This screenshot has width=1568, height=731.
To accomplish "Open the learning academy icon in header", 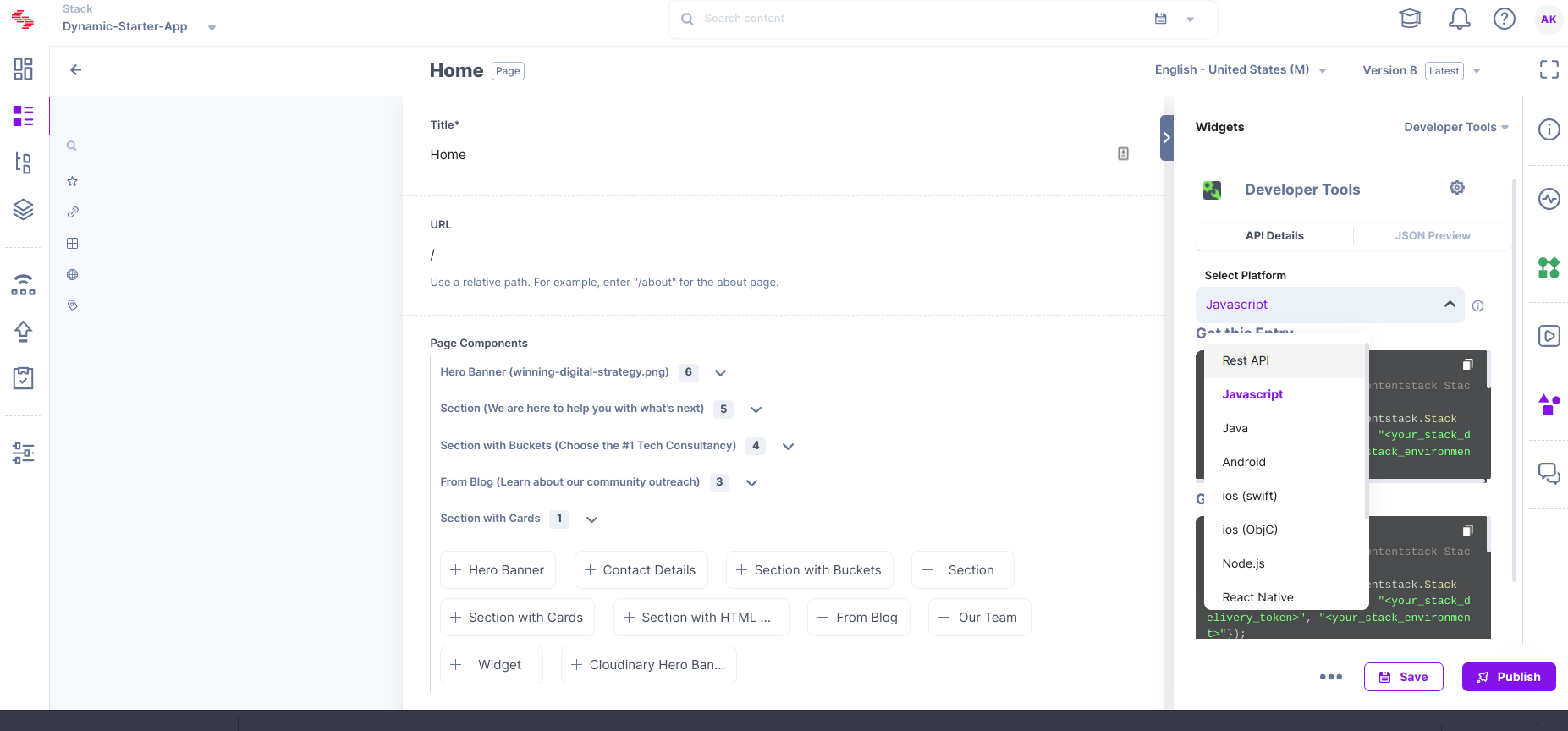I will pos(1411,19).
